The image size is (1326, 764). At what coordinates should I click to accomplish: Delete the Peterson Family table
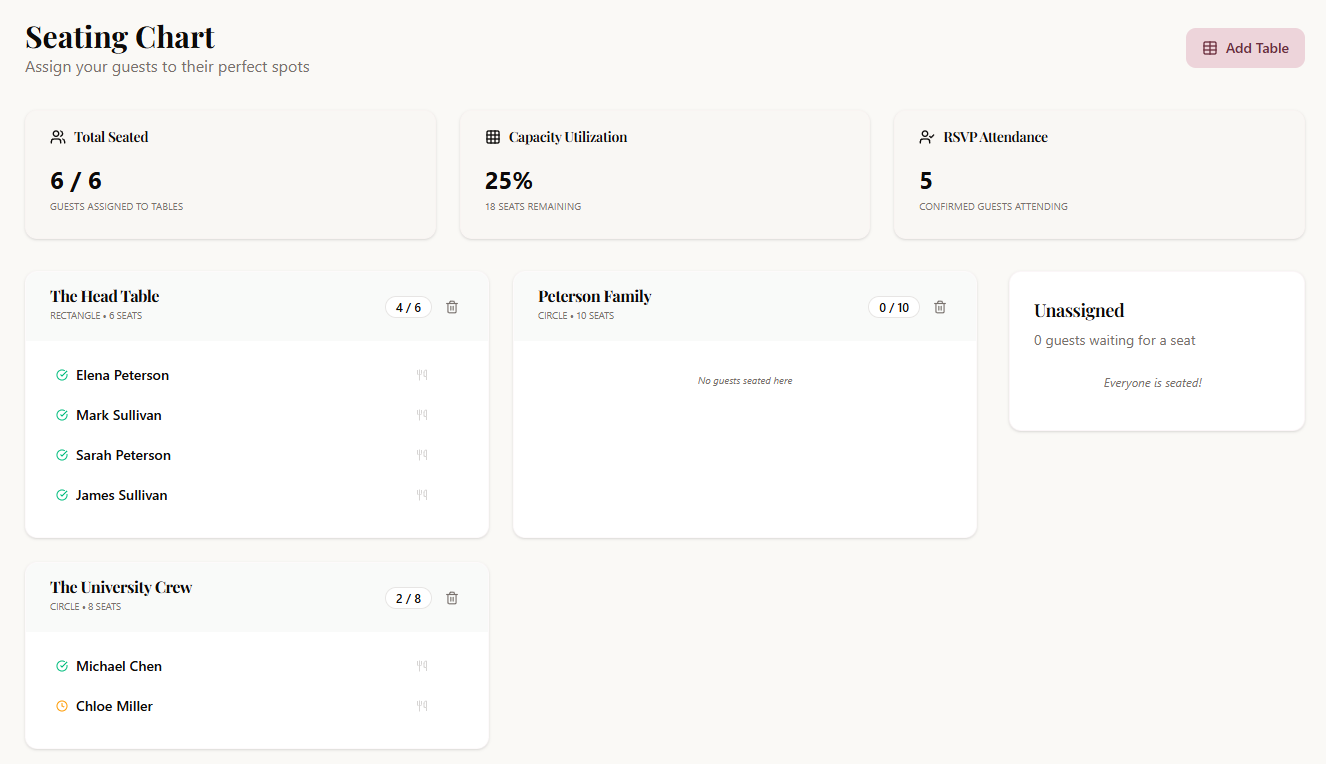(x=940, y=307)
